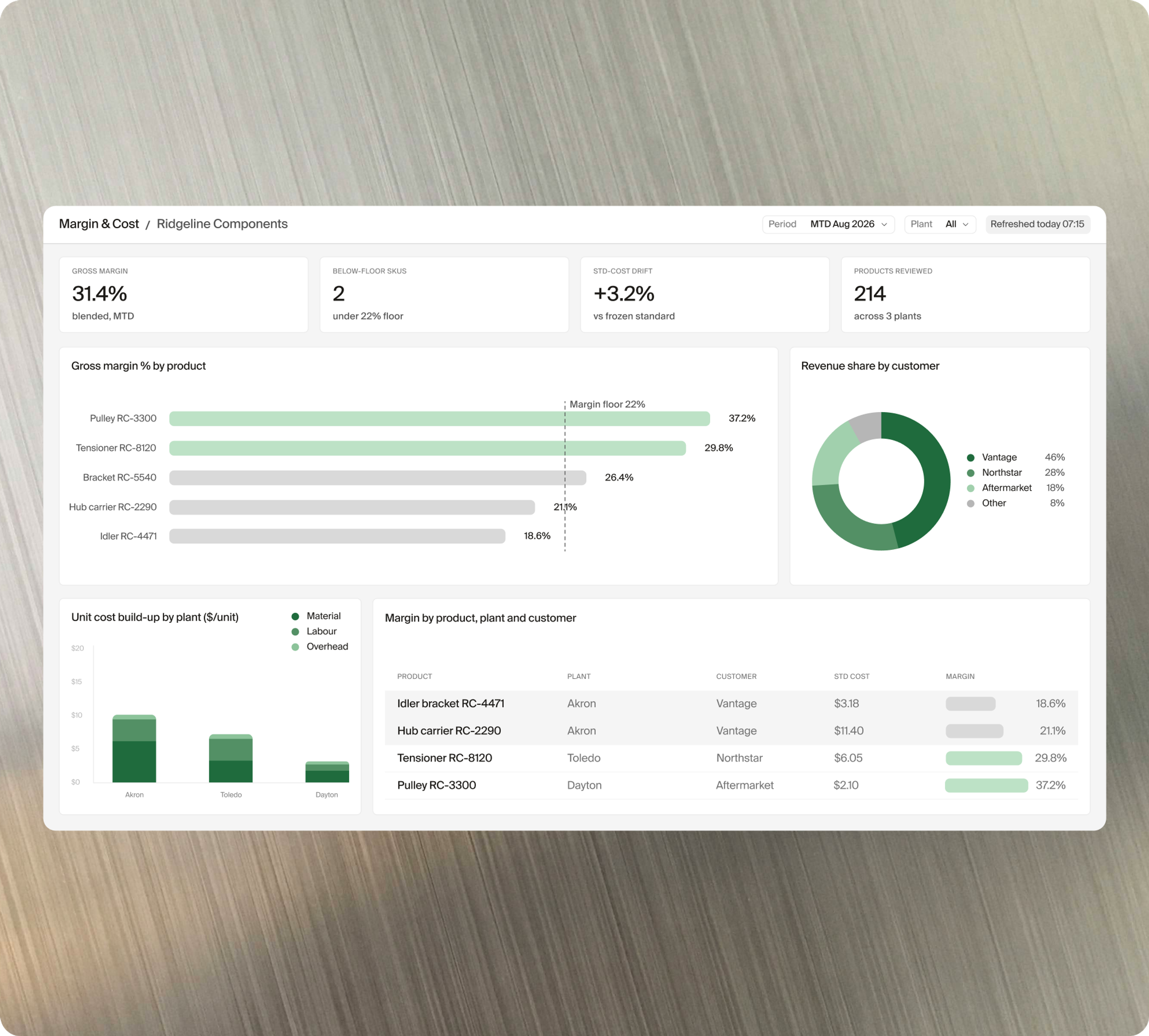
Task: Toggle the Overhead legend marker
Action: (x=295, y=647)
